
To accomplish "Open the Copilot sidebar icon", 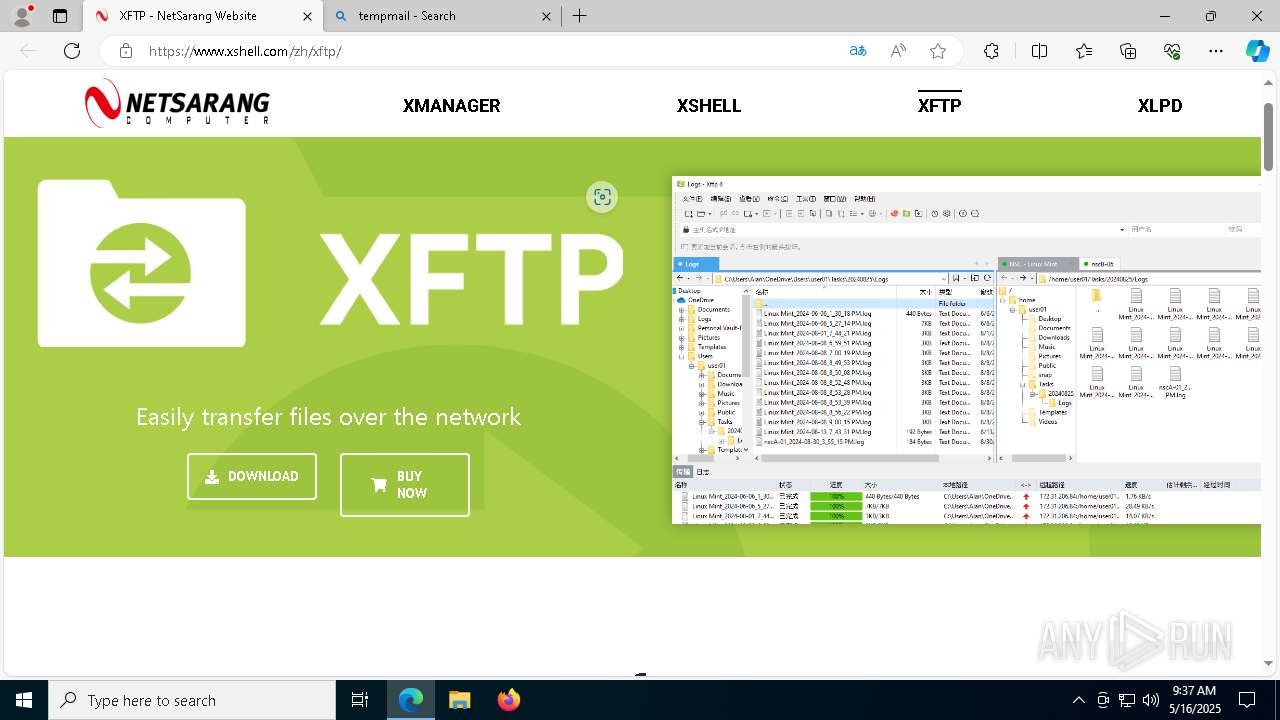I will [1257, 51].
